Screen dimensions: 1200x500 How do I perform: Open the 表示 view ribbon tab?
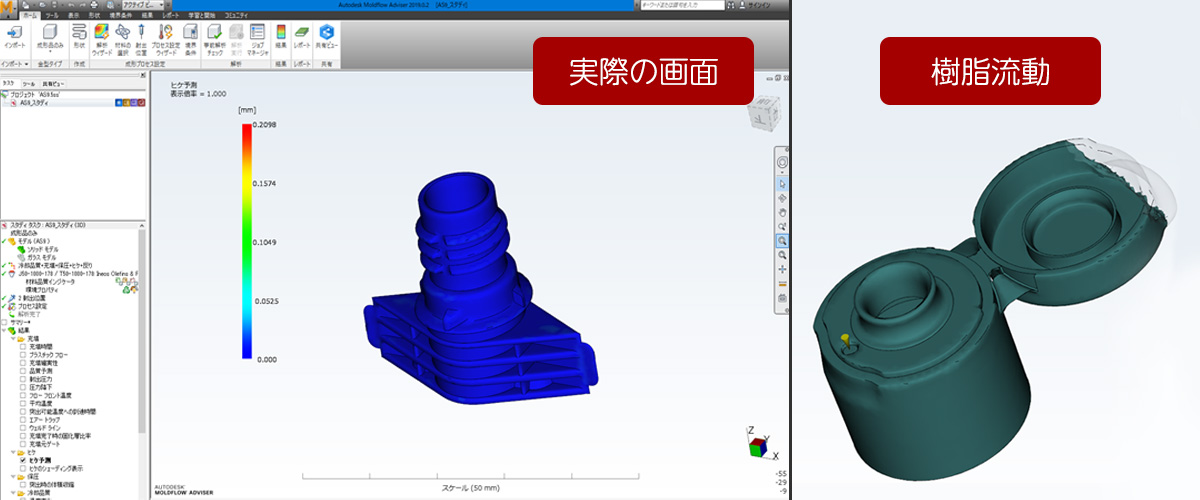pyautogui.click(x=73, y=17)
